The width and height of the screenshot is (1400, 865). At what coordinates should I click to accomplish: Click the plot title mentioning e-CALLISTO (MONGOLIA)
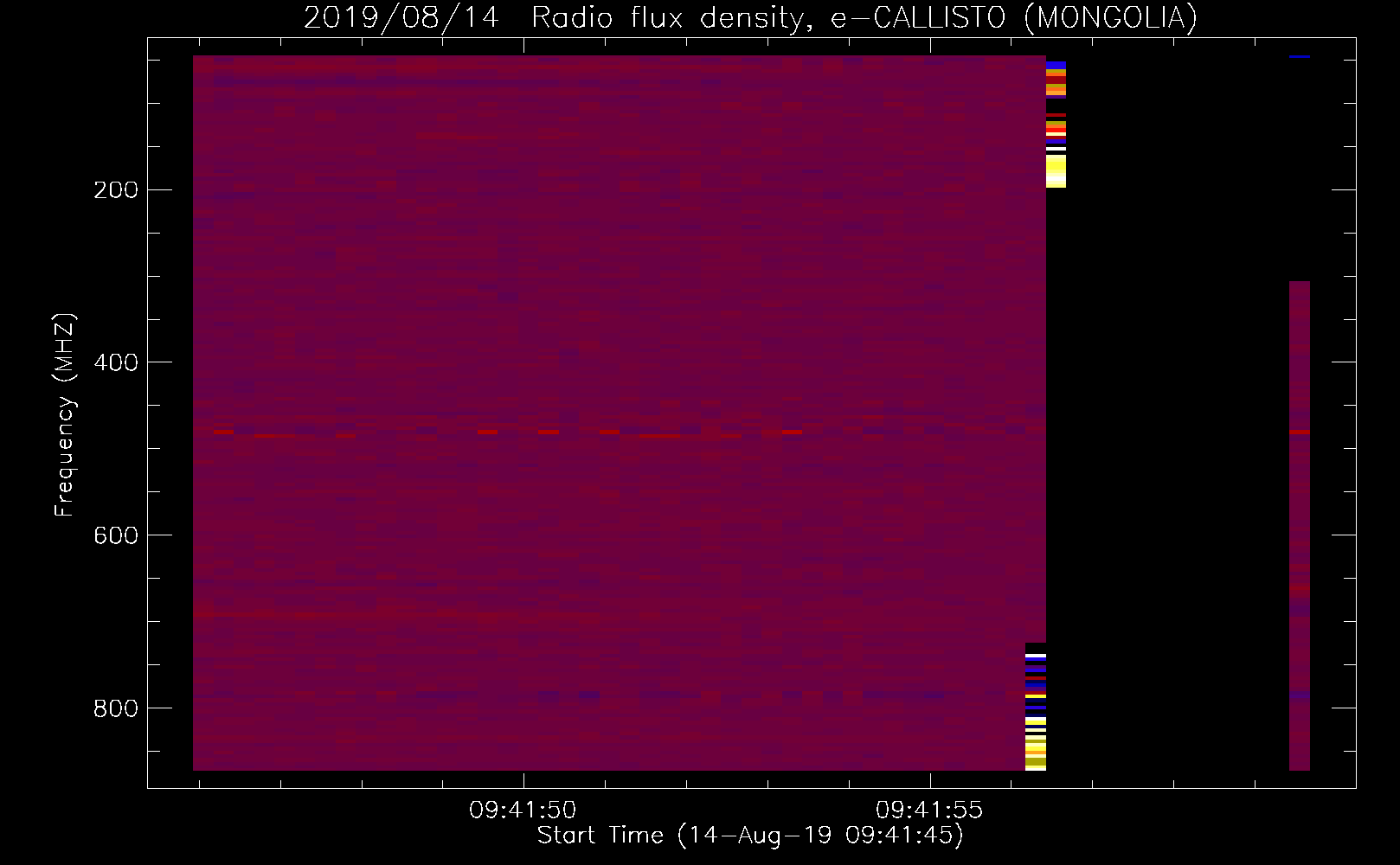pos(750,17)
